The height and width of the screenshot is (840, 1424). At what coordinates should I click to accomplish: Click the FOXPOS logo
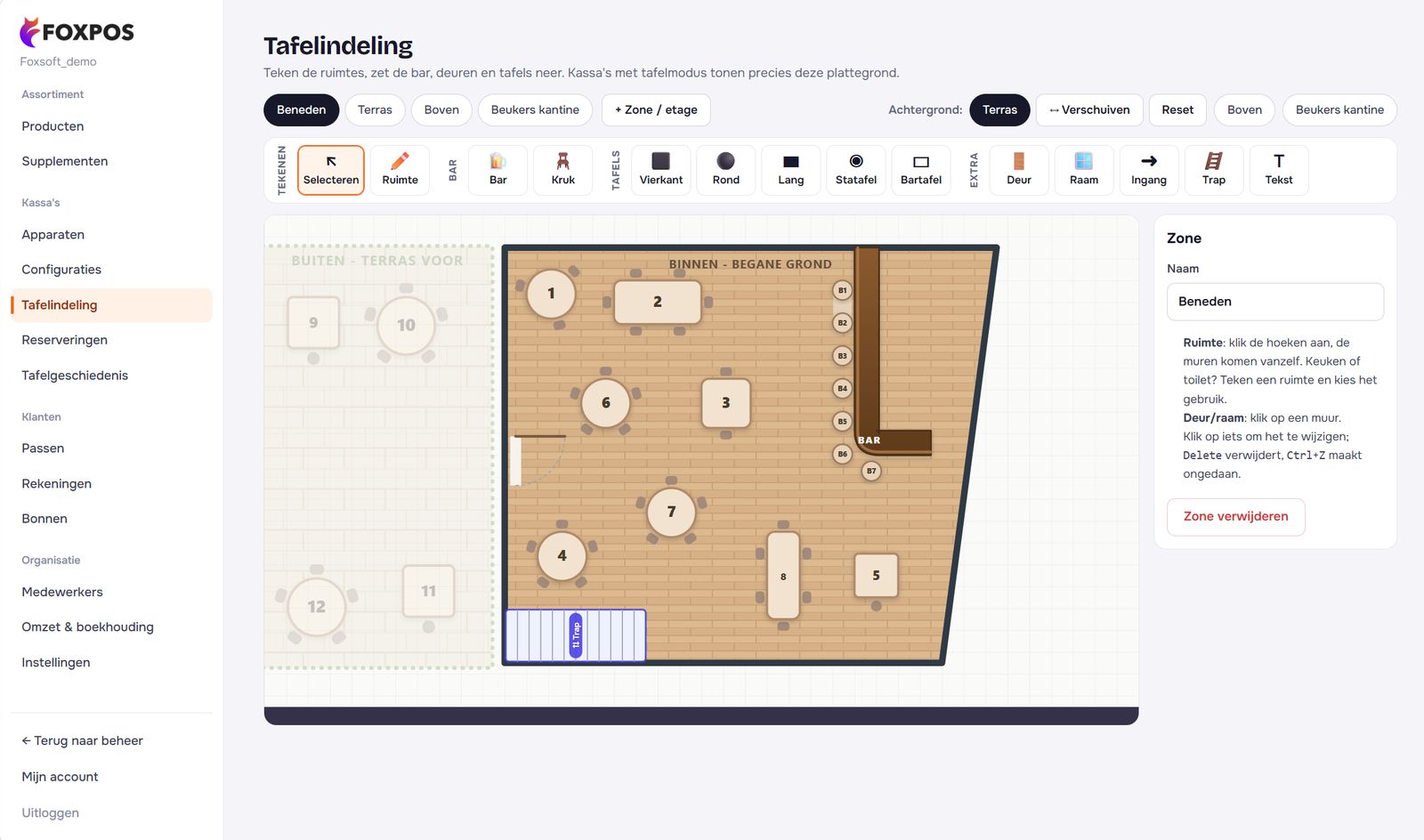(77, 32)
